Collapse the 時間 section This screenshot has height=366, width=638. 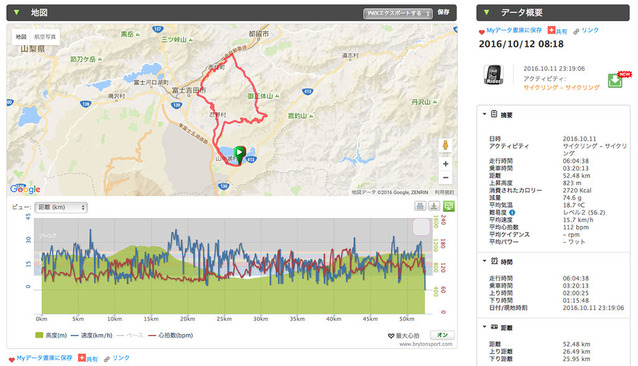tap(485, 261)
